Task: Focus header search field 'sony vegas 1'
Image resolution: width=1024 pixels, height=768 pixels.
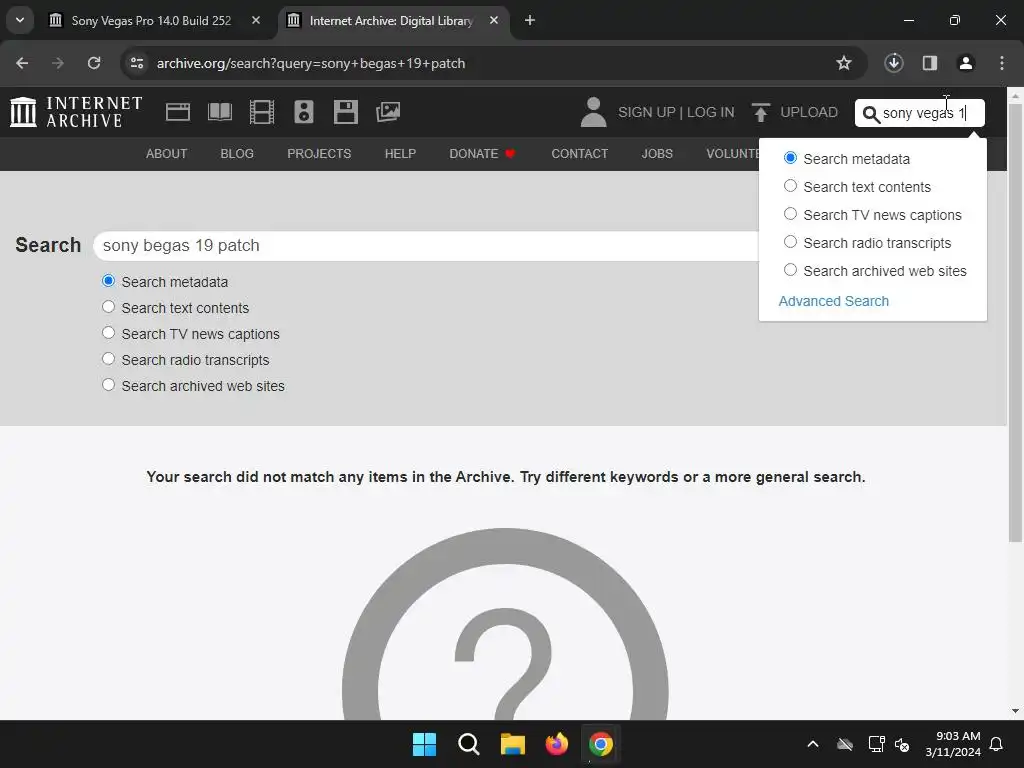Action: point(920,113)
